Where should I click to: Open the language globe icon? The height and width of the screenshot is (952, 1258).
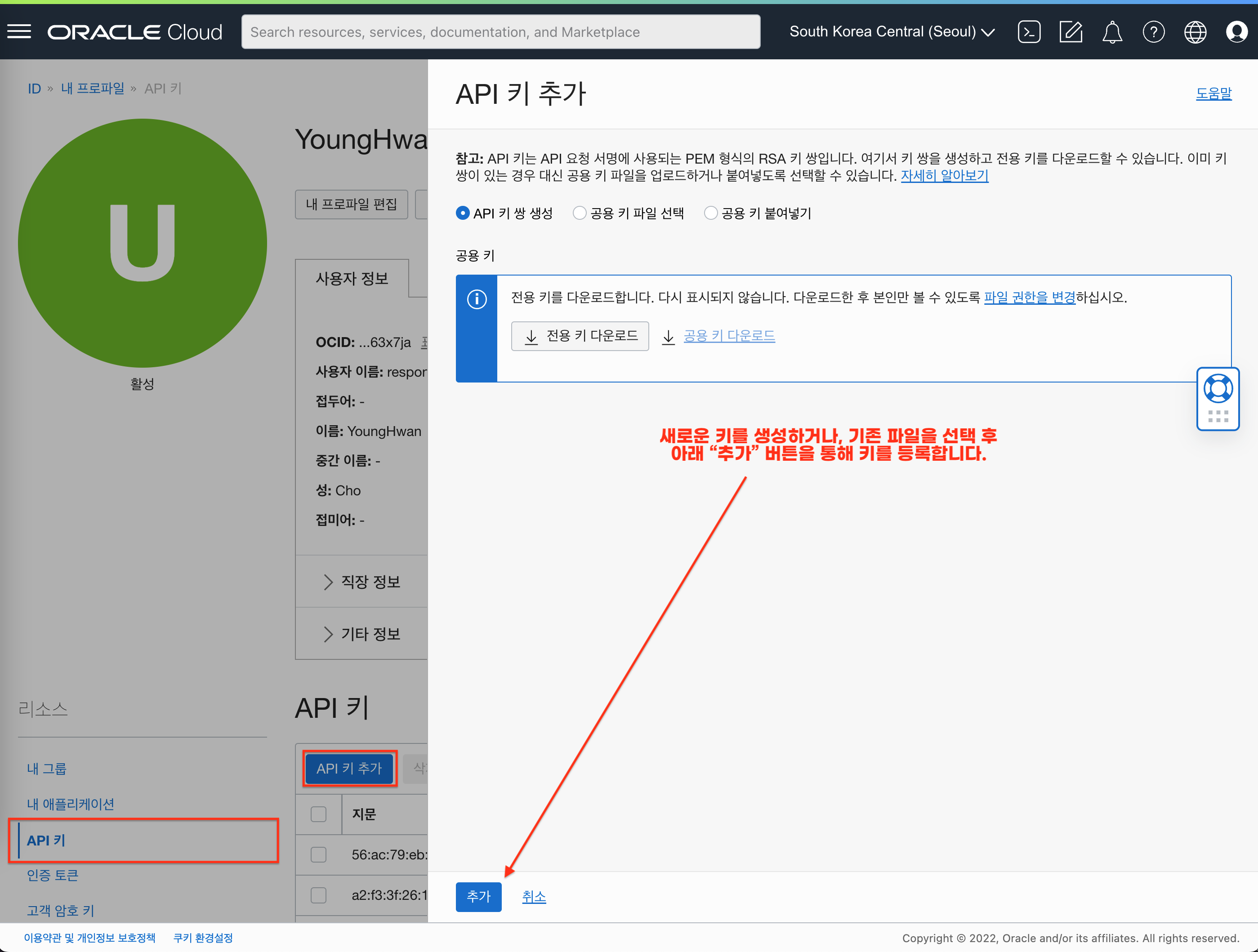pos(1195,32)
